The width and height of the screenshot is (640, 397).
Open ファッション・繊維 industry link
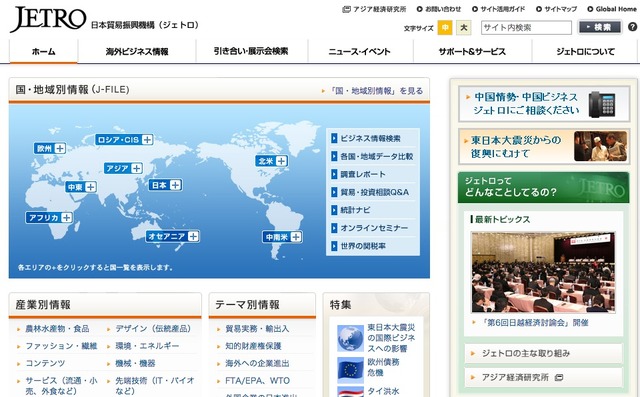[x=61, y=346]
